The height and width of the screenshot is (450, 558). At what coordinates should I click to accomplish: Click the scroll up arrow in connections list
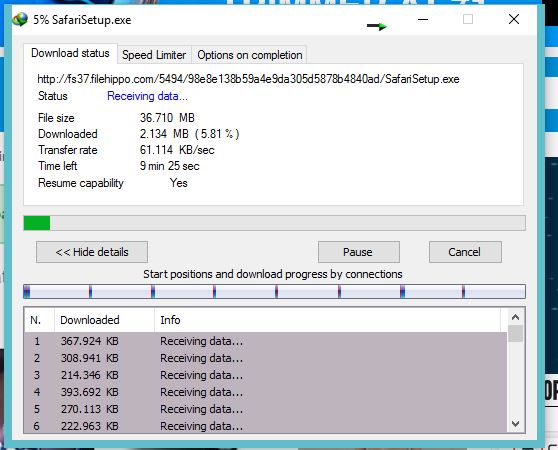coord(515,317)
